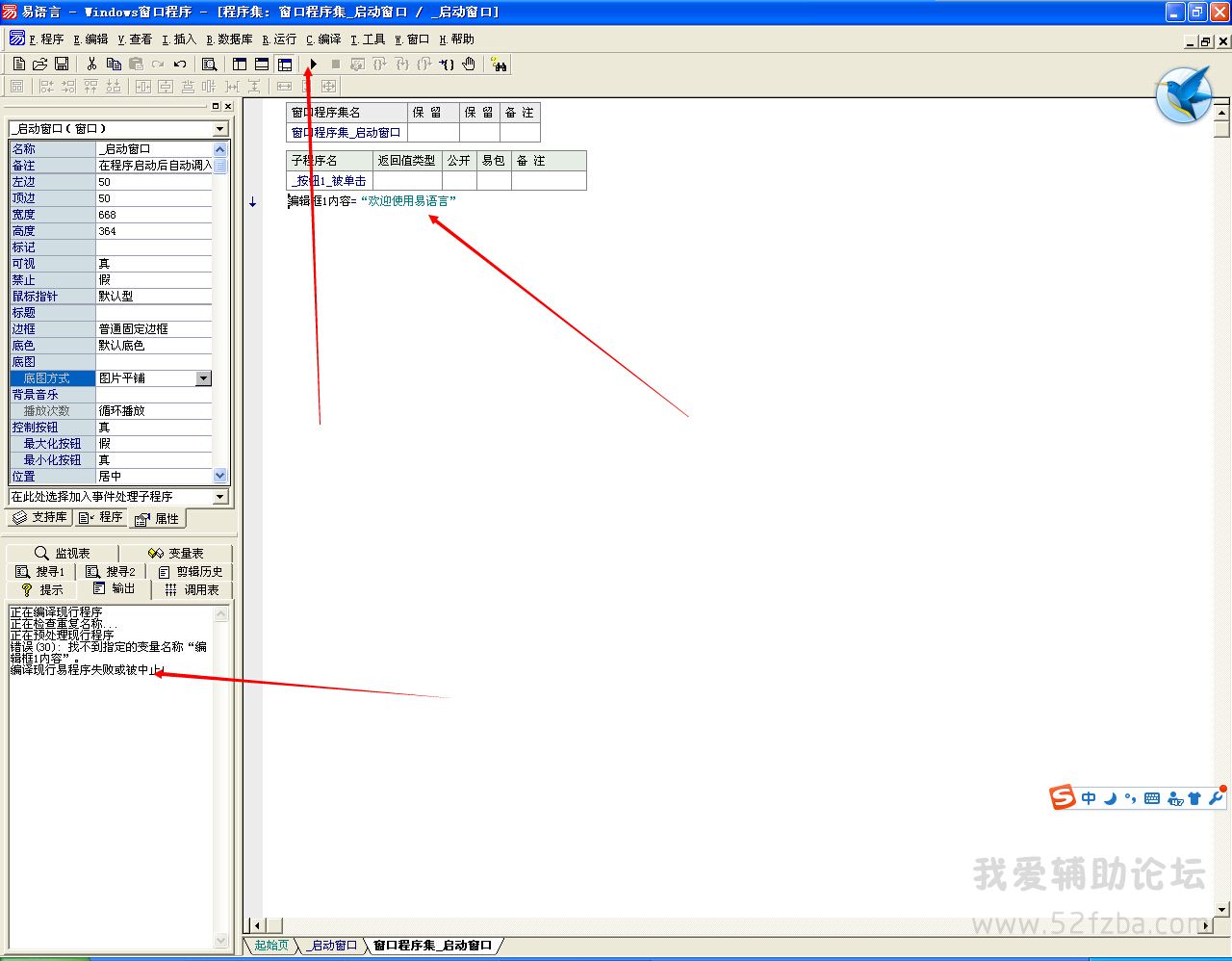Image resolution: width=1232 pixels, height=961 pixels.
Task: Expand the 在此处选择加入事件处理子程序 dropdown
Action: tap(220, 497)
